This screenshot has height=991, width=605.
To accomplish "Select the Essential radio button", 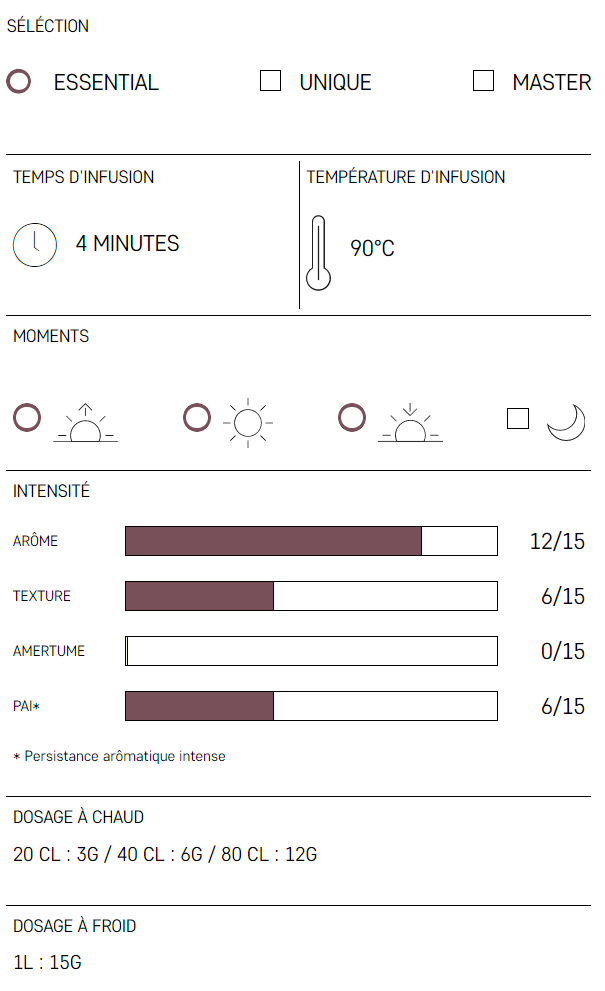I will (x=19, y=82).
